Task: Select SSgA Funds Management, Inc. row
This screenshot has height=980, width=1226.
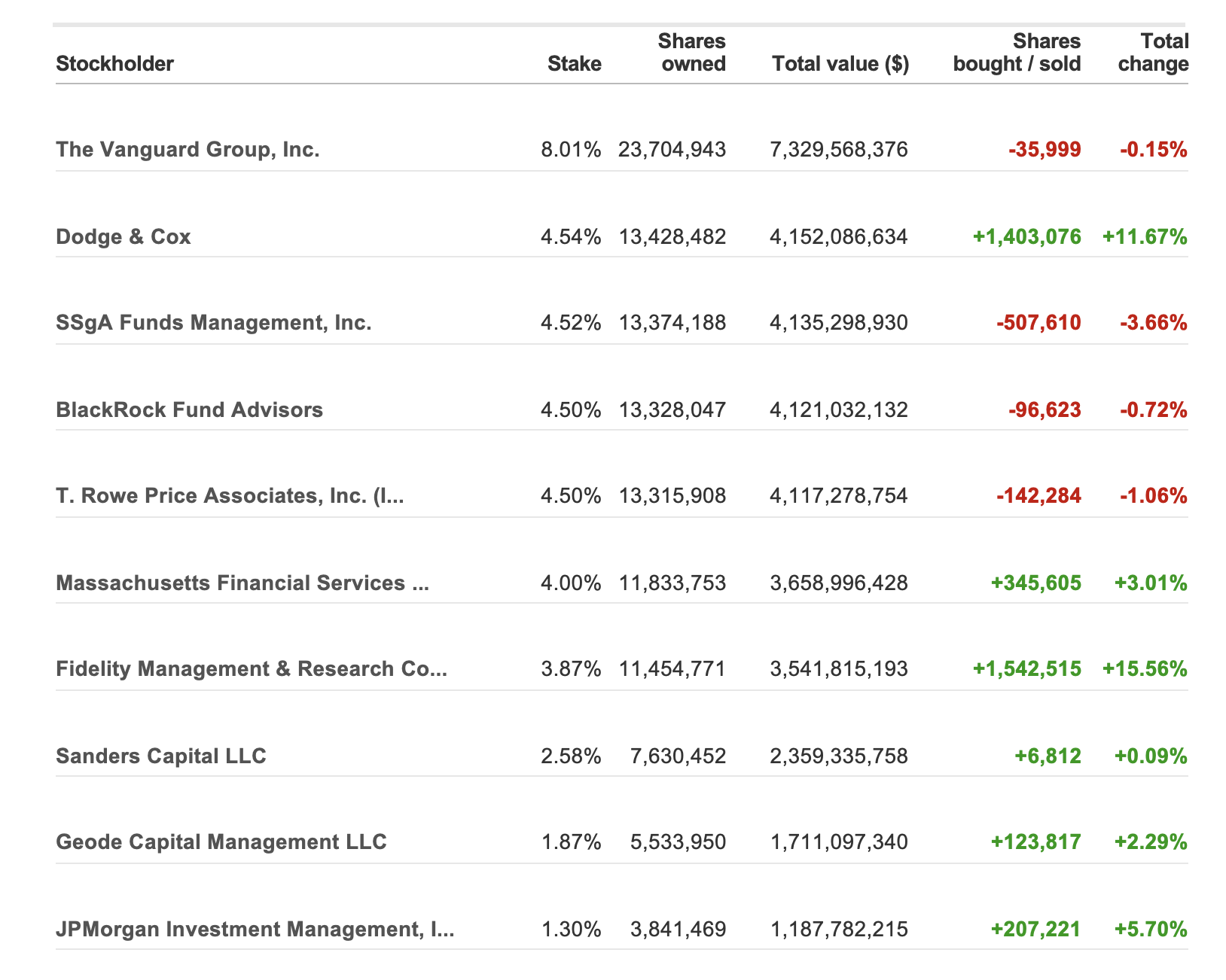Action: 214,323
